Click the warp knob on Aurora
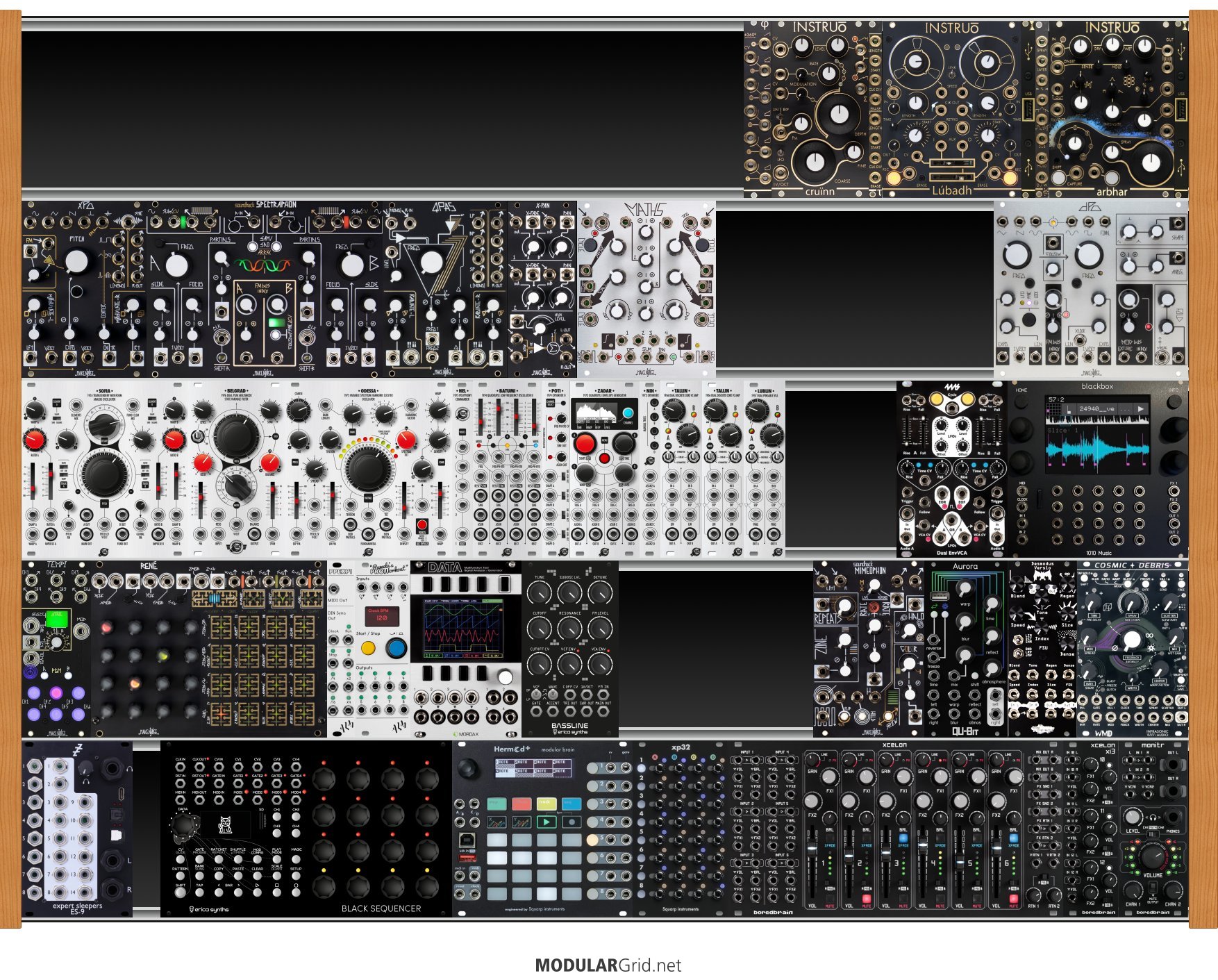This screenshot has width=1218, height=980. [x=964, y=589]
